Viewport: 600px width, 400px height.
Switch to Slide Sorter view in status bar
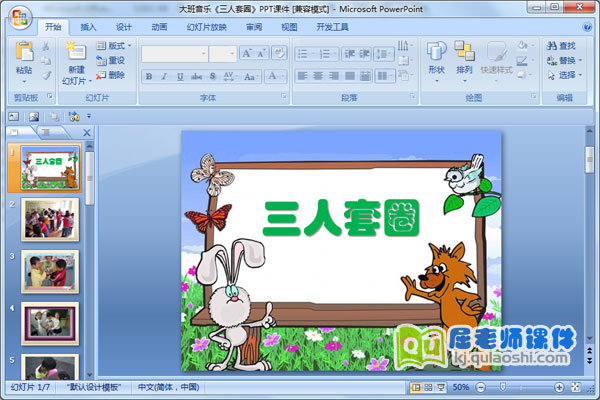coord(428,387)
